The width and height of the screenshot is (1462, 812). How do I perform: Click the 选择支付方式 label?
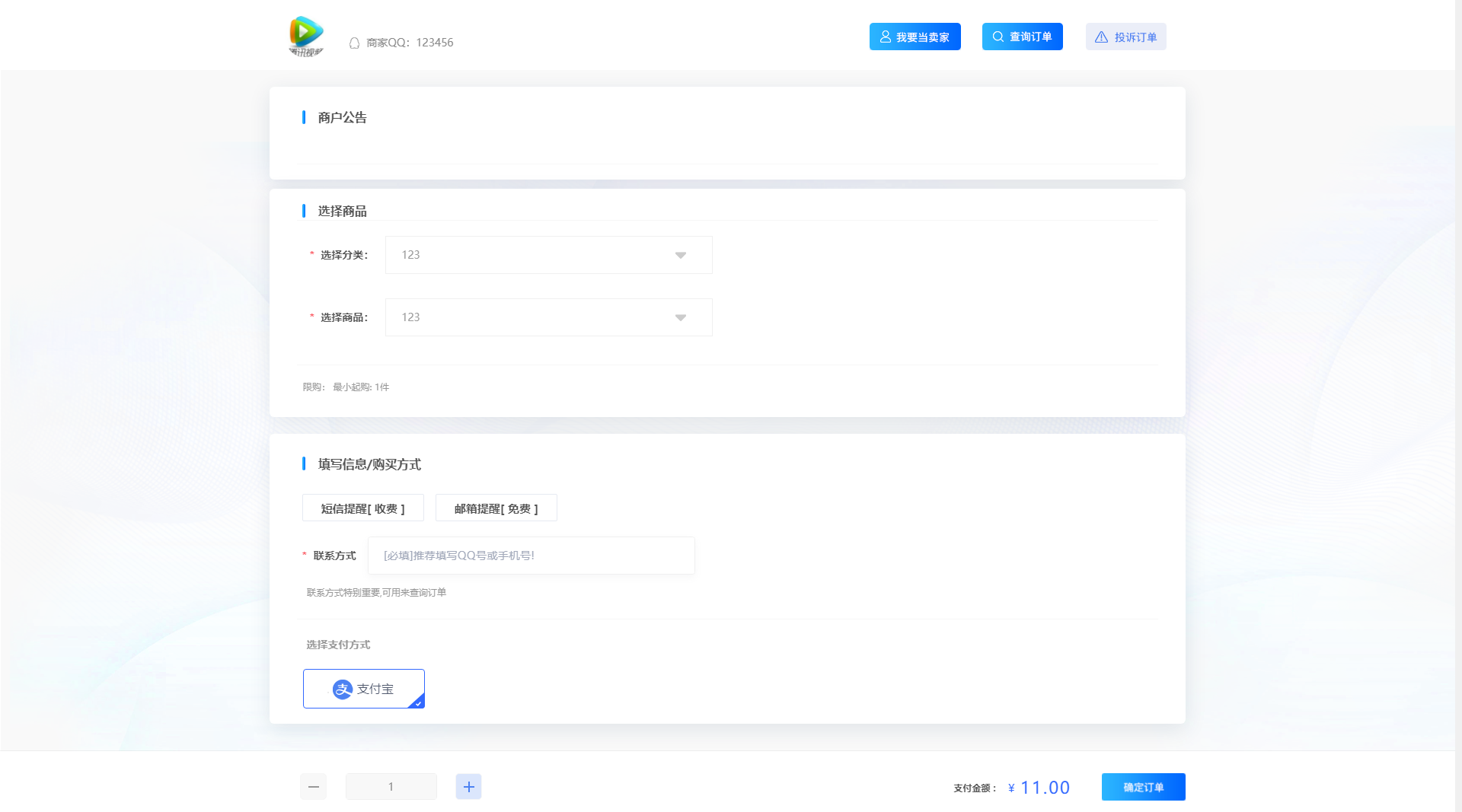[338, 645]
